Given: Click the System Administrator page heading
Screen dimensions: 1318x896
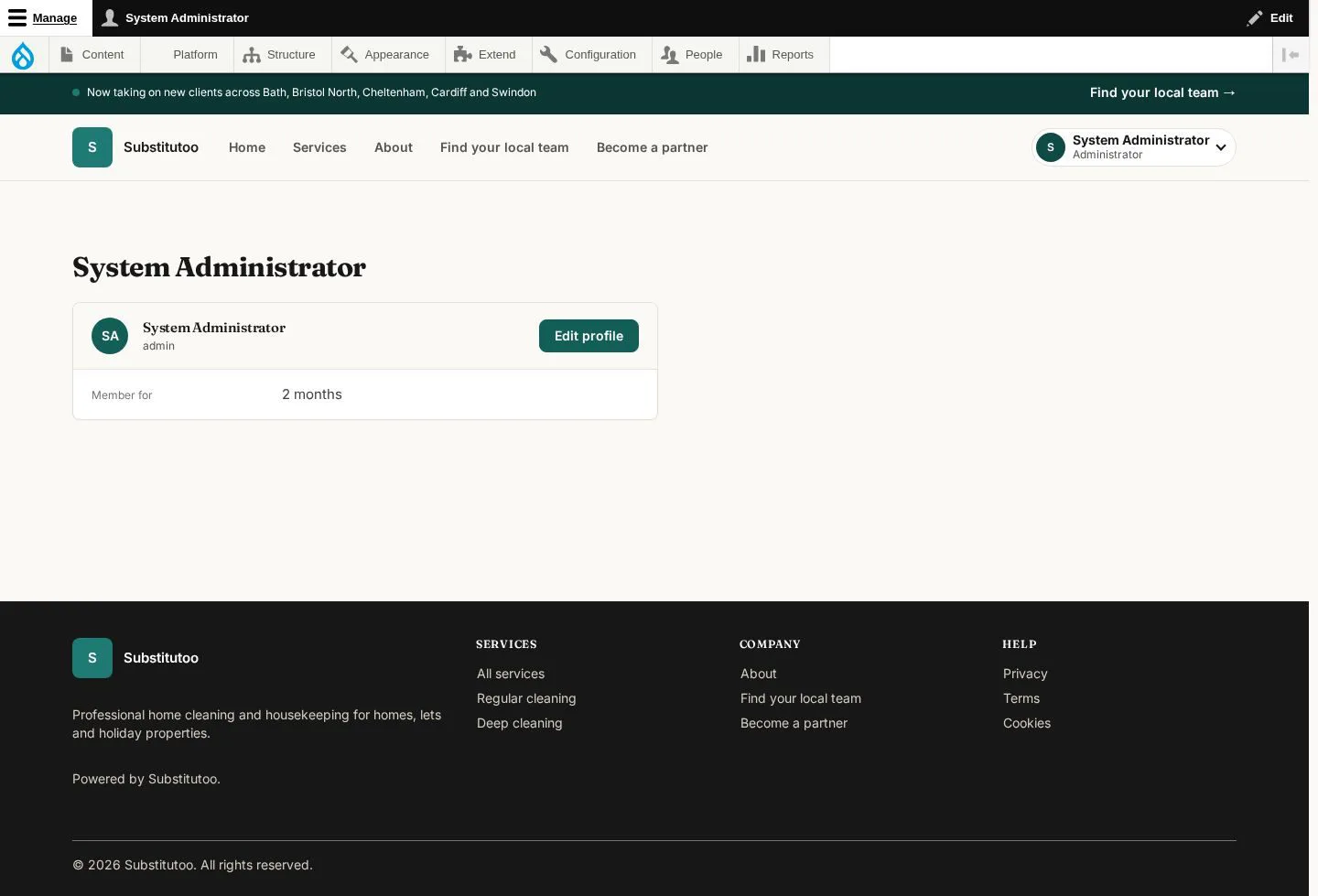Looking at the screenshot, I should coord(220,267).
